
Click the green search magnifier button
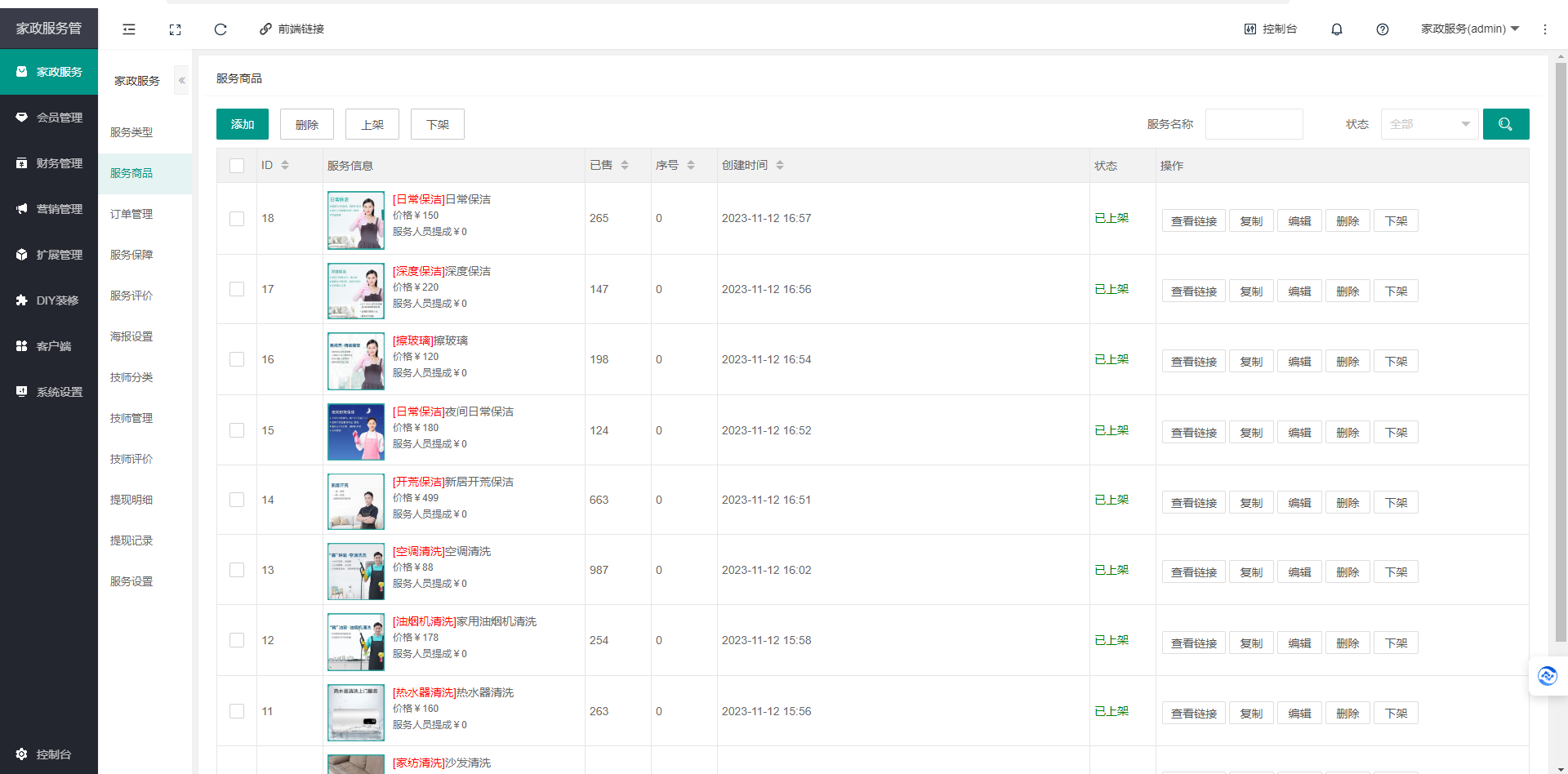tap(1506, 124)
